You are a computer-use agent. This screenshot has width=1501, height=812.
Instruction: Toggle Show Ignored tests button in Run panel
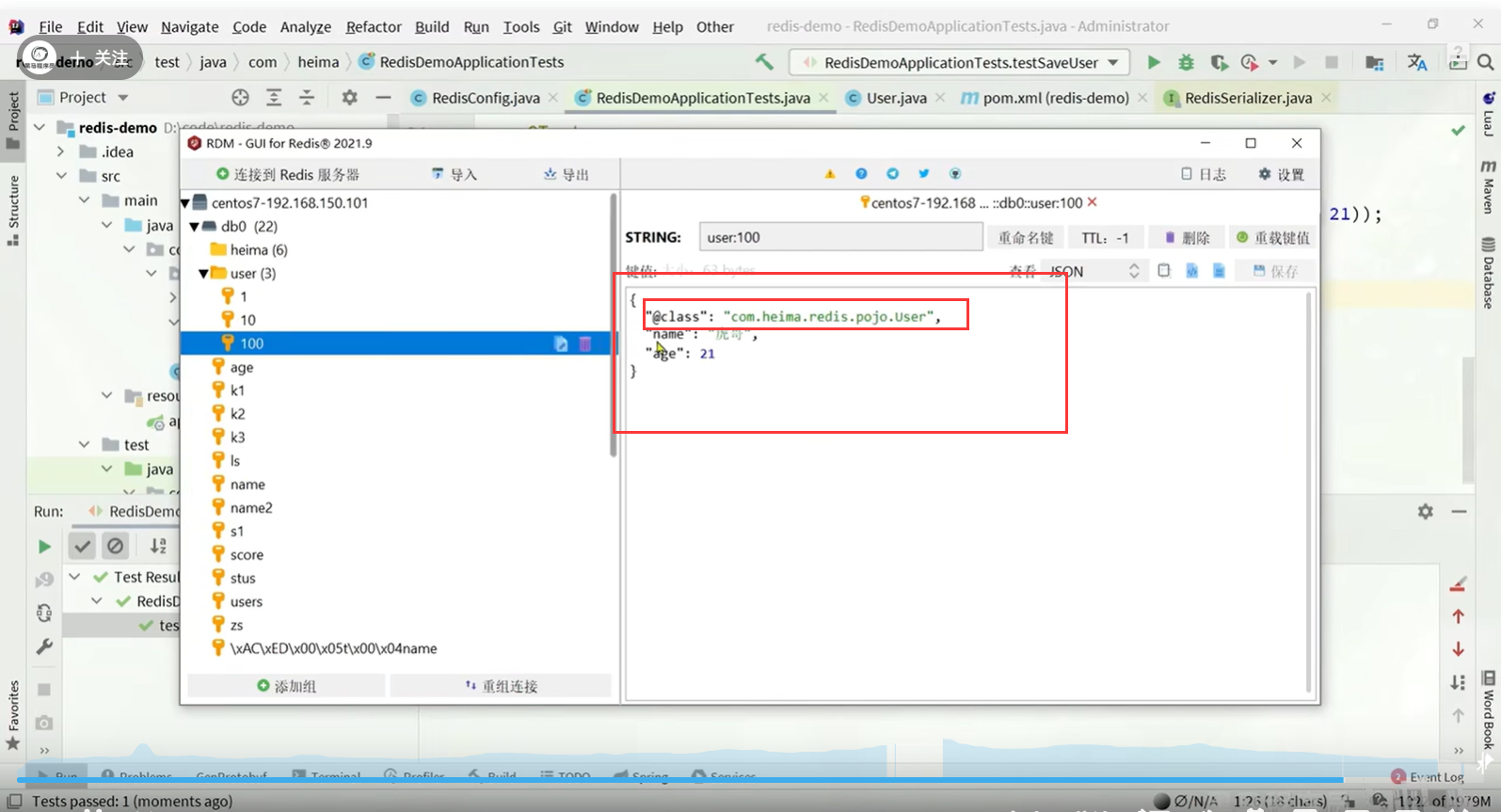115,546
